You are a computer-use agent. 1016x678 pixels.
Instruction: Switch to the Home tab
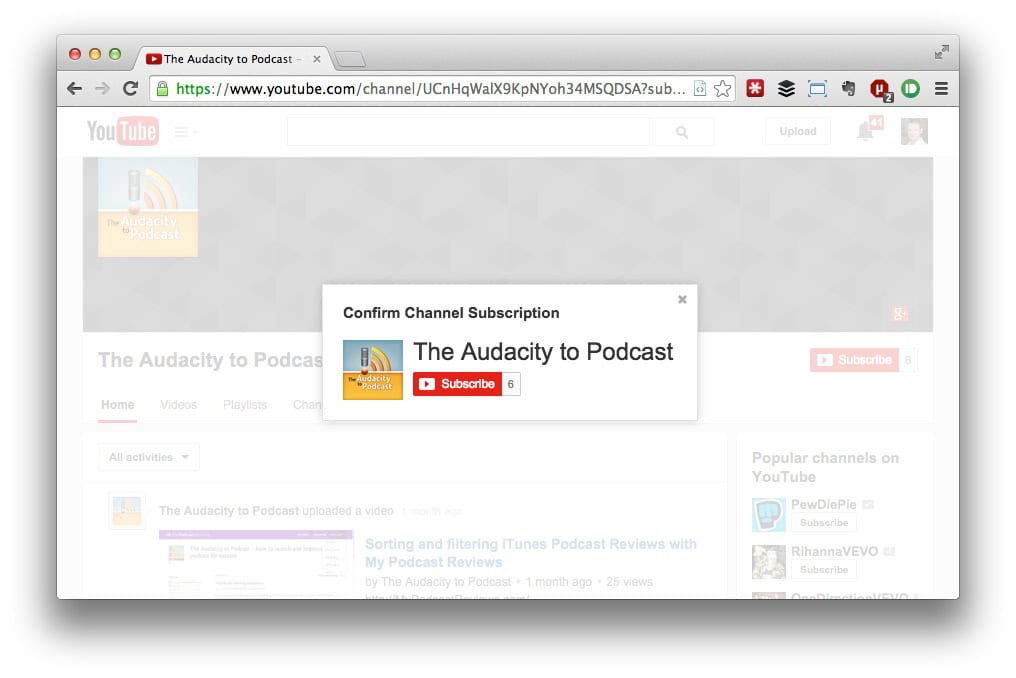coord(117,404)
